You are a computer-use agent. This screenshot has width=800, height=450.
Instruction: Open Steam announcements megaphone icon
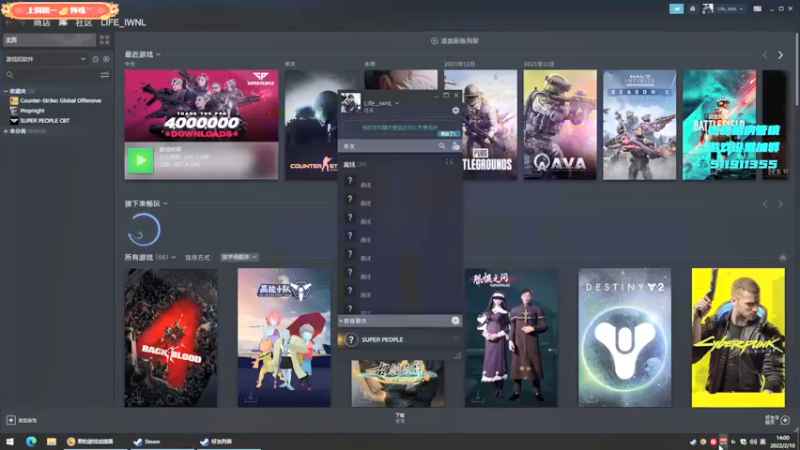tap(676, 9)
